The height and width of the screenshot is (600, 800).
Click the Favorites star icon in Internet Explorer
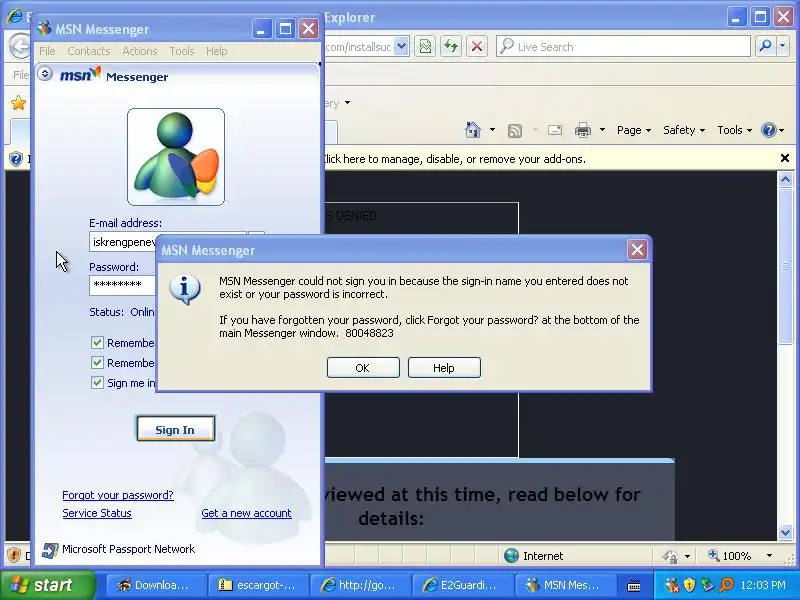coord(19,103)
